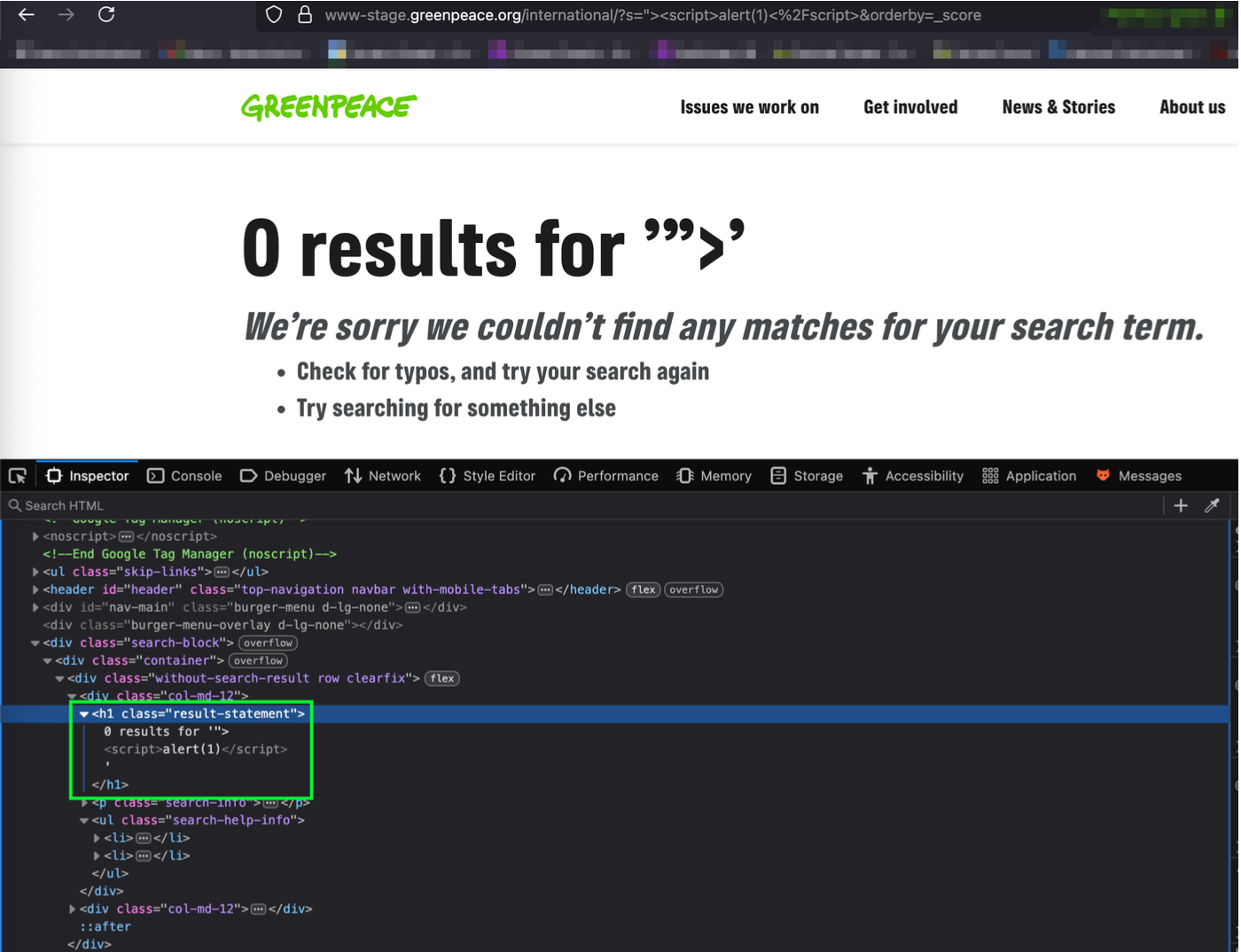Expand the noscript node
The height and width of the screenshot is (952, 1241).
point(35,536)
